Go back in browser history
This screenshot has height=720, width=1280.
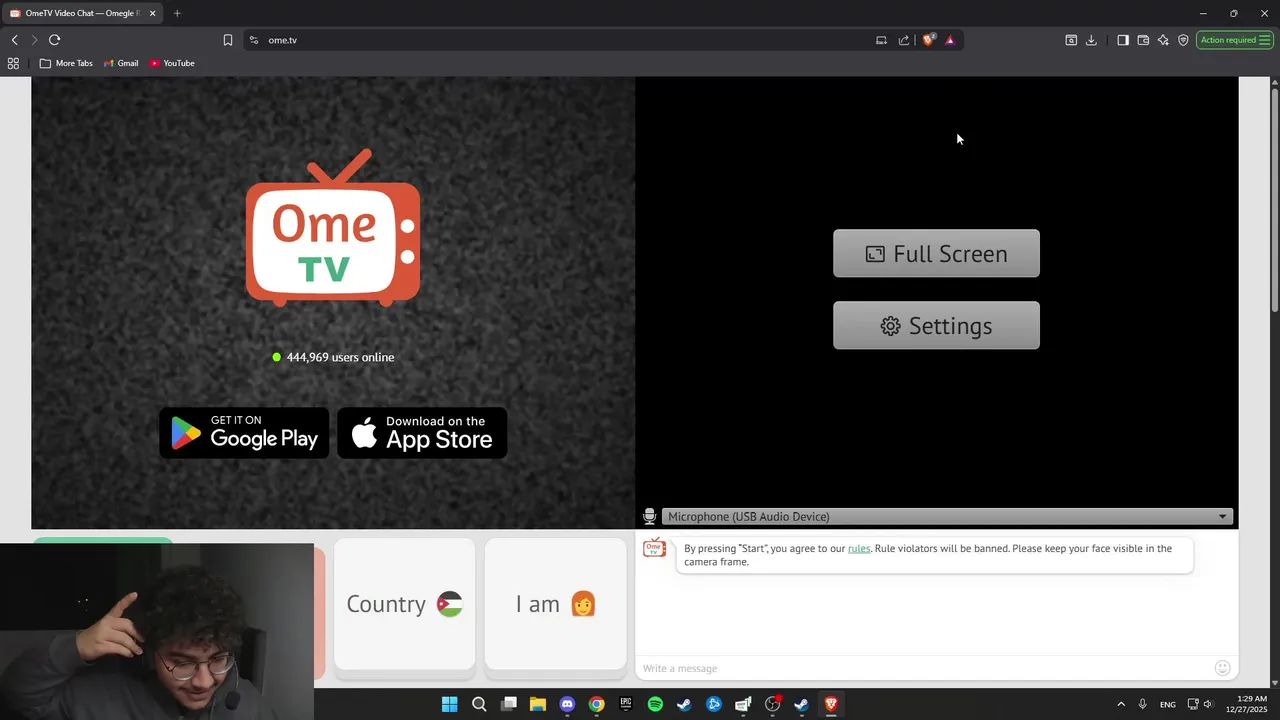(x=14, y=40)
